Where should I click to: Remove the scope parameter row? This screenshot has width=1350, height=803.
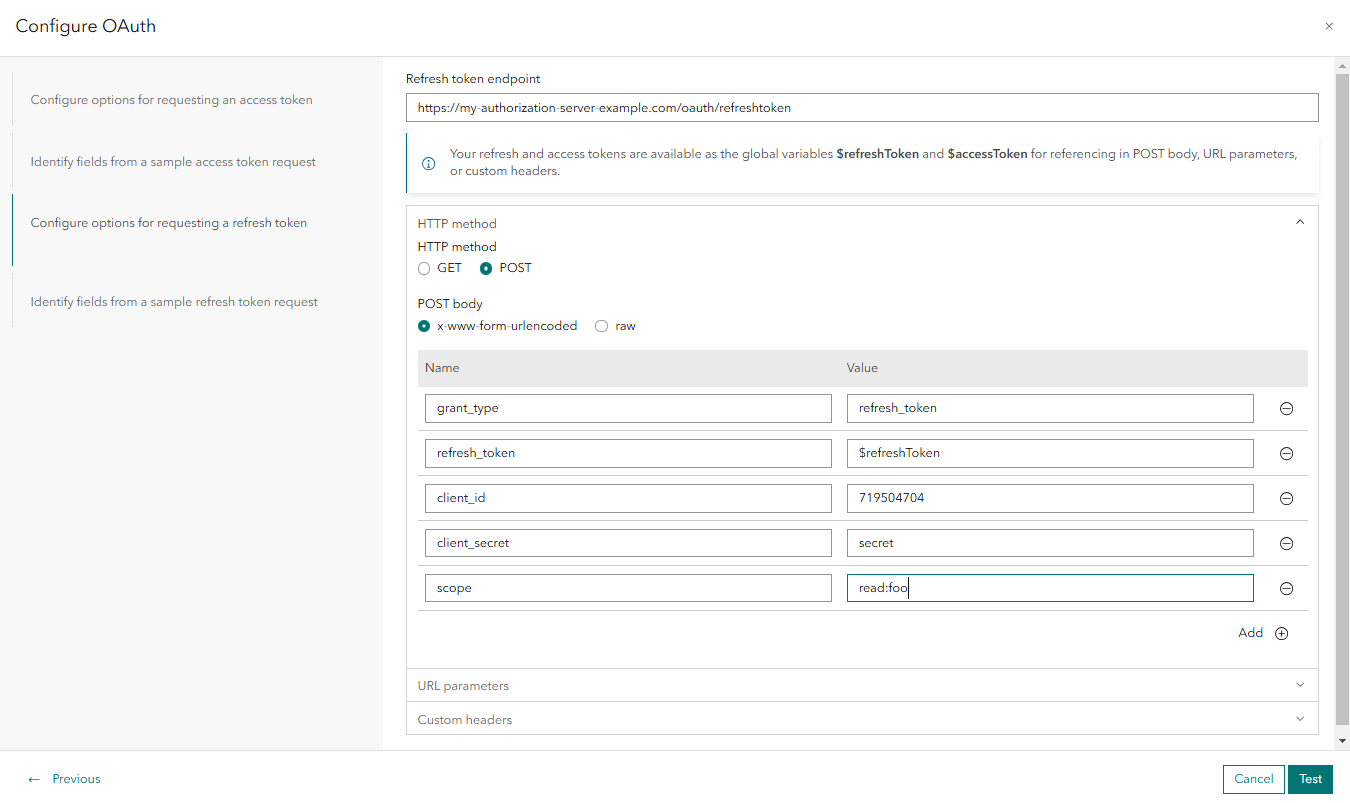click(x=1286, y=588)
